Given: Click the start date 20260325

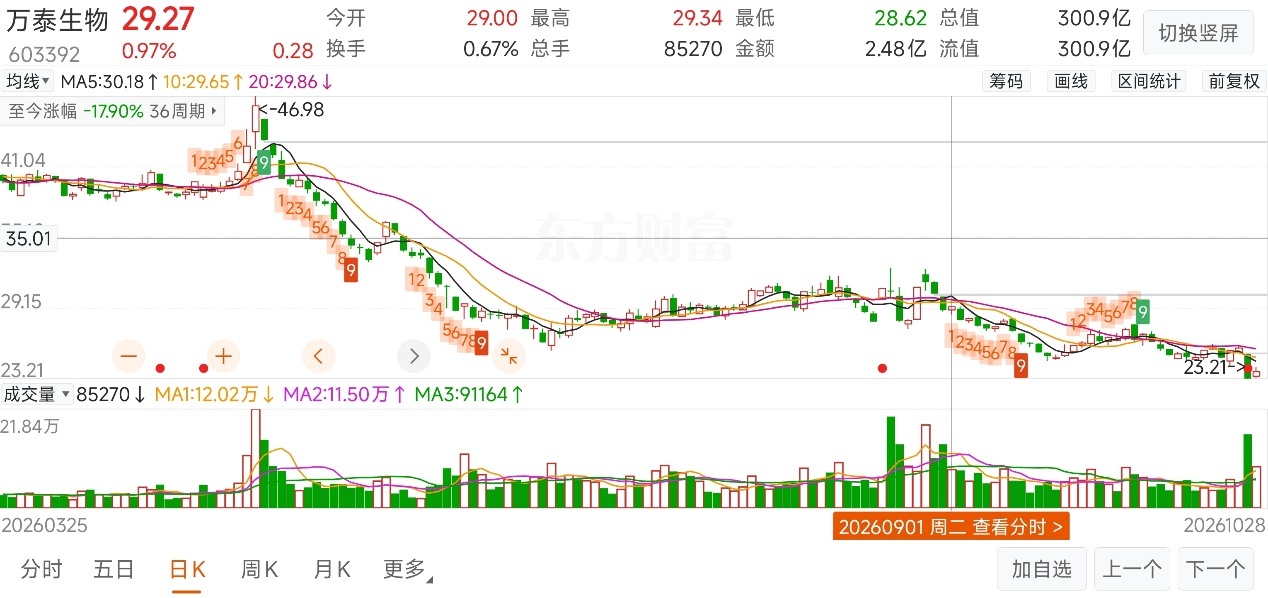Looking at the screenshot, I should (x=45, y=525).
